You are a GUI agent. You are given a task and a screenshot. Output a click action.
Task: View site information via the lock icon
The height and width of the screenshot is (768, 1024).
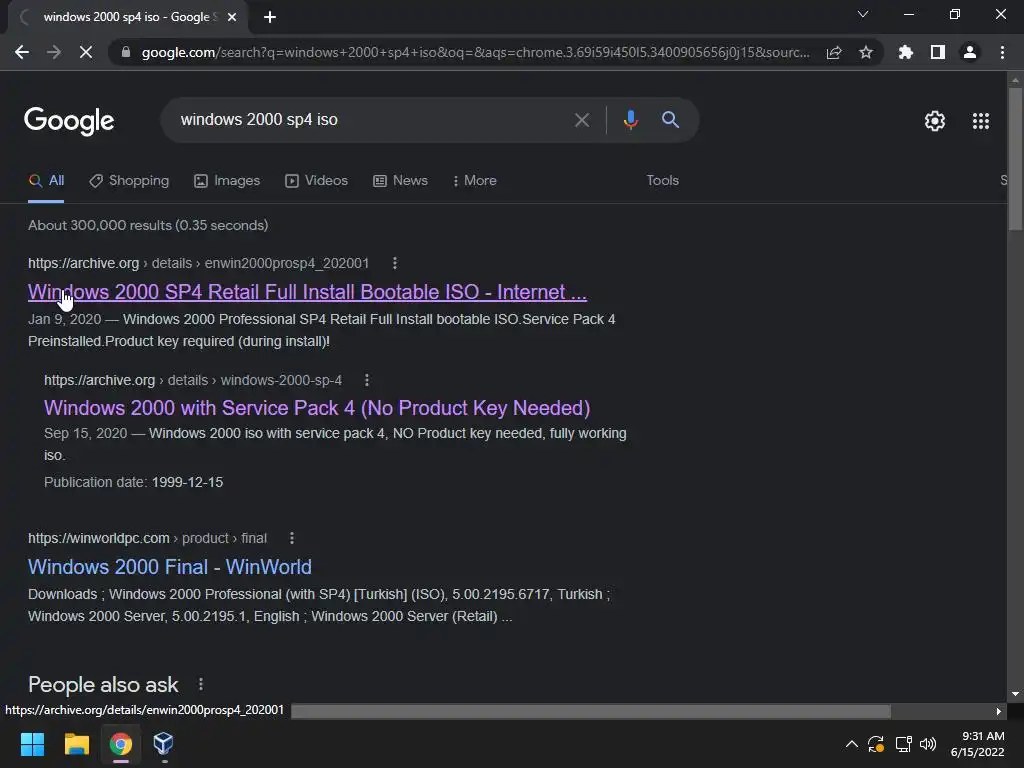click(126, 52)
